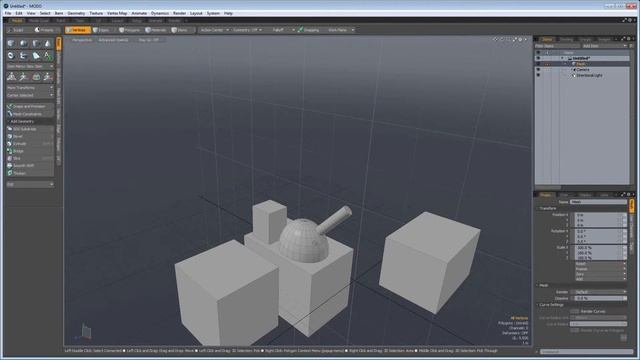The height and width of the screenshot is (360, 640).
Task: Select the Sphere primitive tool
Action: [24, 44]
